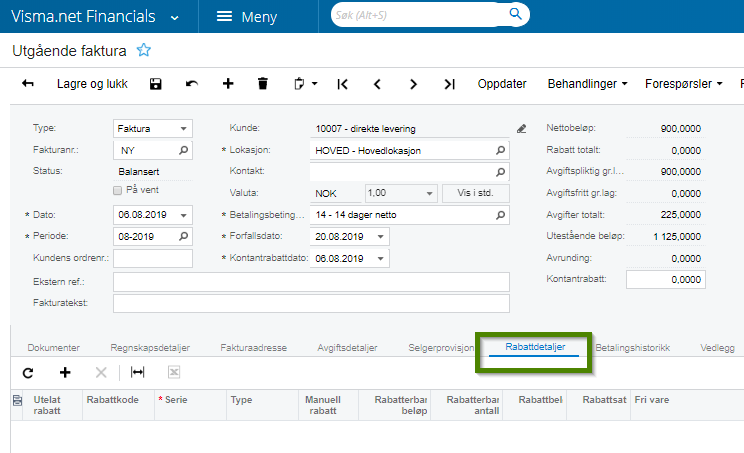Click the Fakturatekst input field
This screenshot has height=453, width=744.
311,303
